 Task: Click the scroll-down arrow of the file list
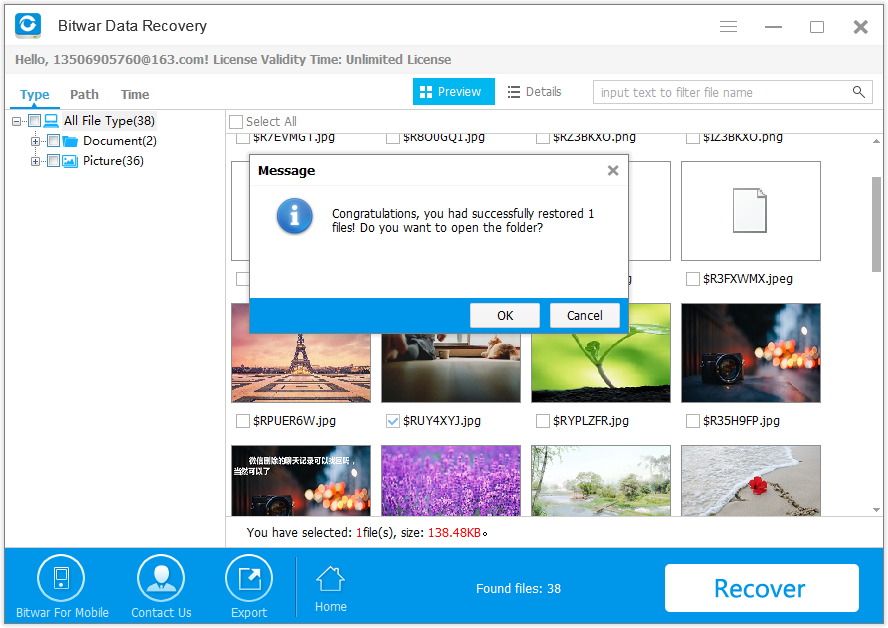(x=876, y=510)
